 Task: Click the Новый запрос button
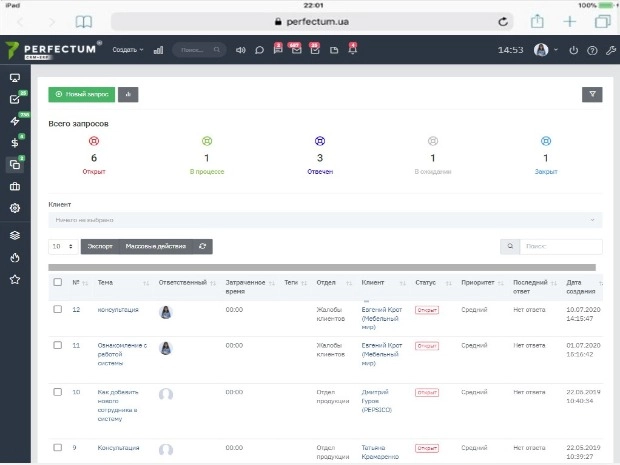tap(81, 94)
